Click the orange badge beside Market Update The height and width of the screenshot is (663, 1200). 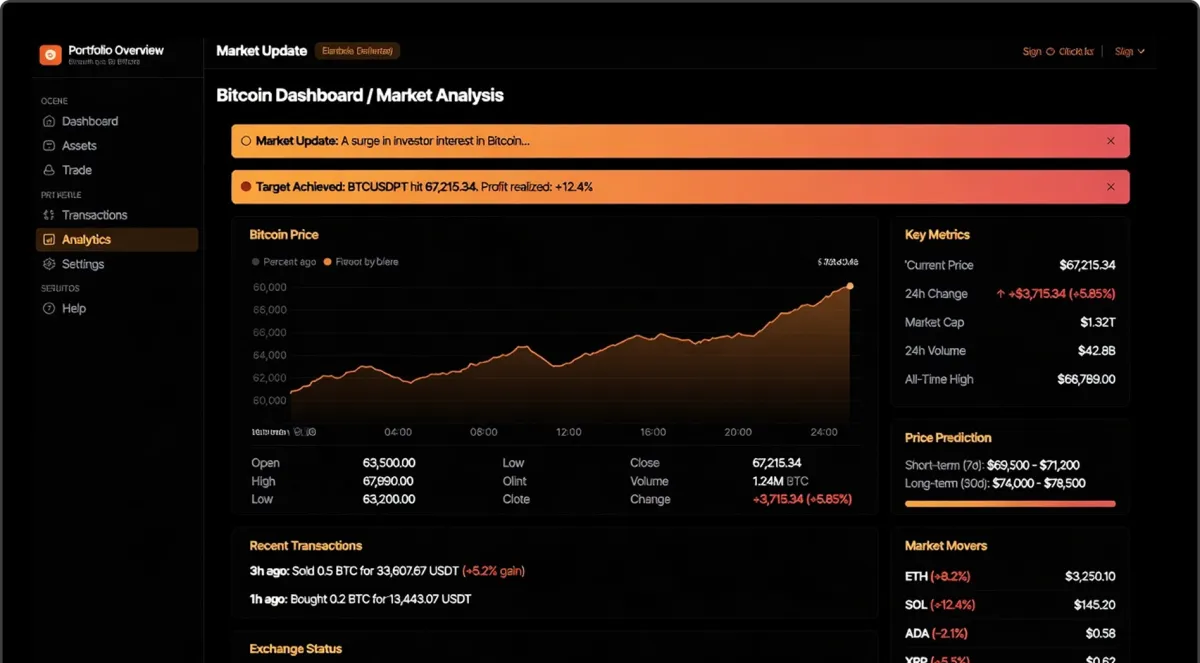tap(358, 51)
